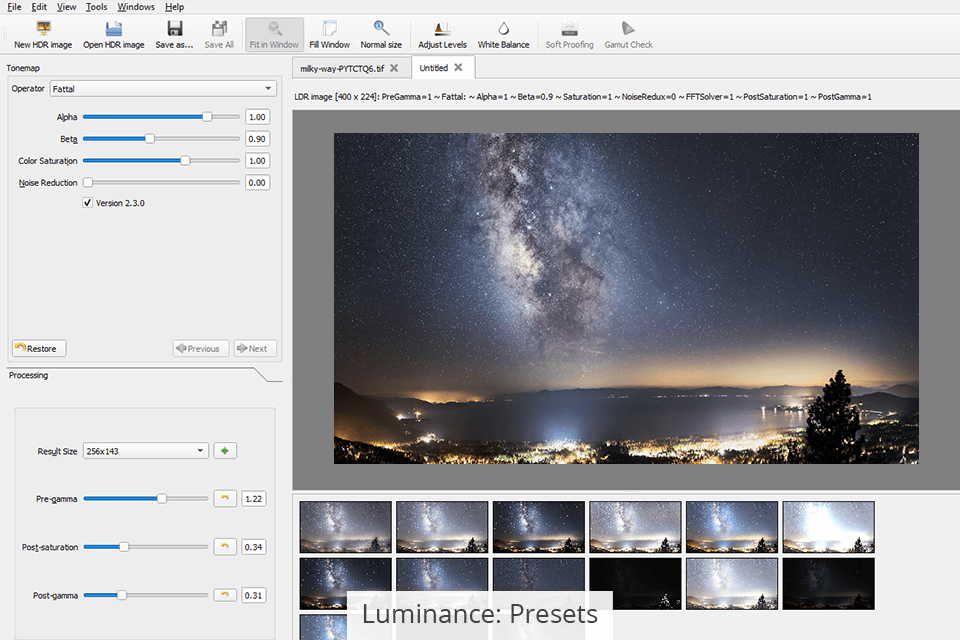Run the Gamut Check
The height and width of the screenshot is (640, 960).
[x=628, y=35]
